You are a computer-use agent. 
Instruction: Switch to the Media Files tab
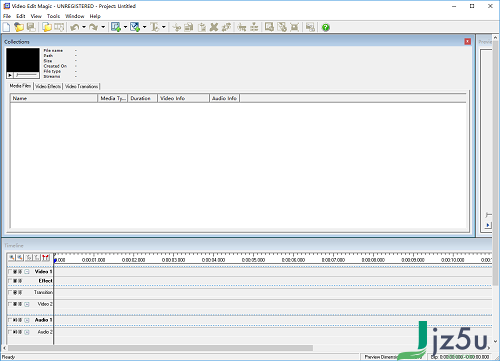(x=20, y=86)
